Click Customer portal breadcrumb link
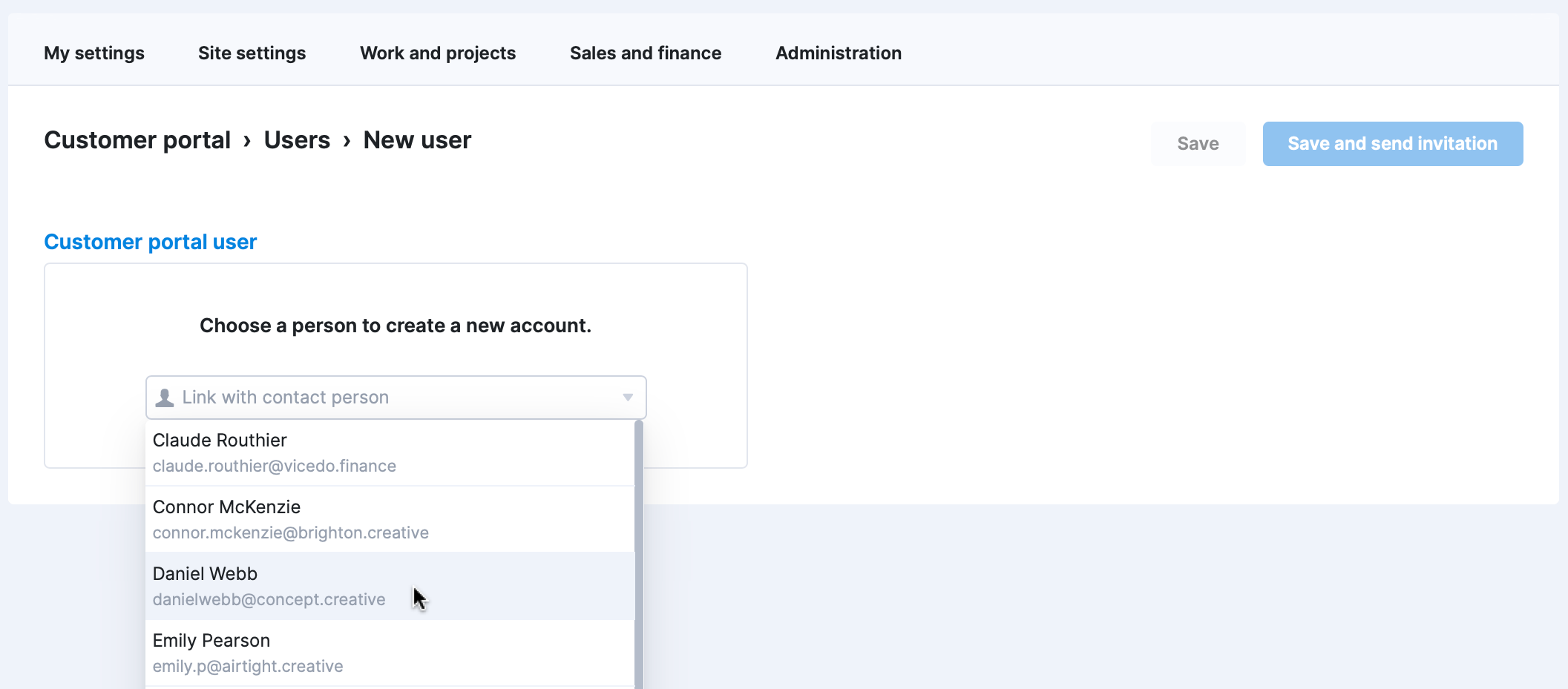The image size is (1568, 689). click(137, 140)
